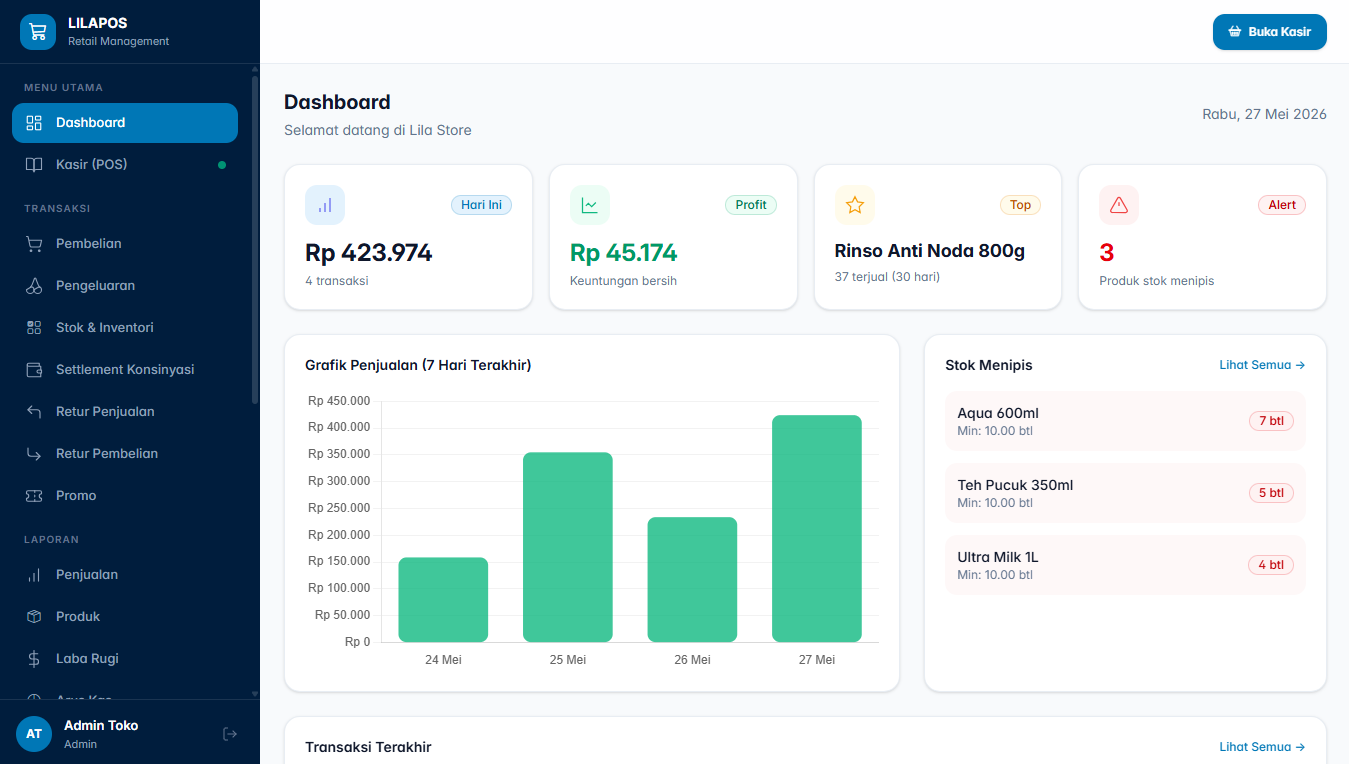This screenshot has height=764, width=1349.
Task: Click the 37 terjual (30 hari) text
Action: tap(887, 277)
